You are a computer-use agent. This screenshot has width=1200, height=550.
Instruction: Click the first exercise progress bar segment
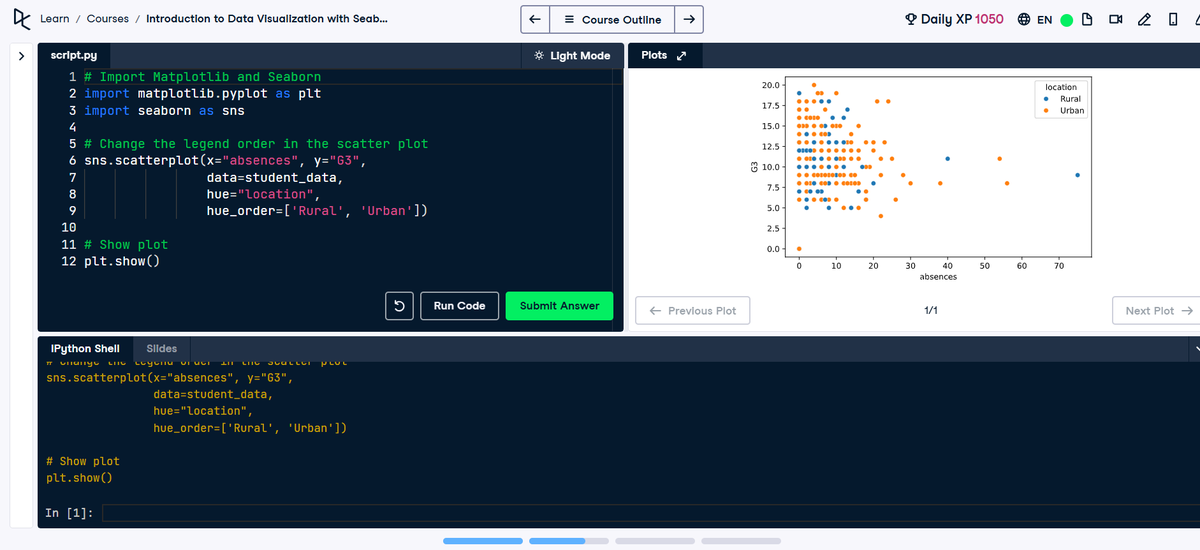[x=482, y=541]
